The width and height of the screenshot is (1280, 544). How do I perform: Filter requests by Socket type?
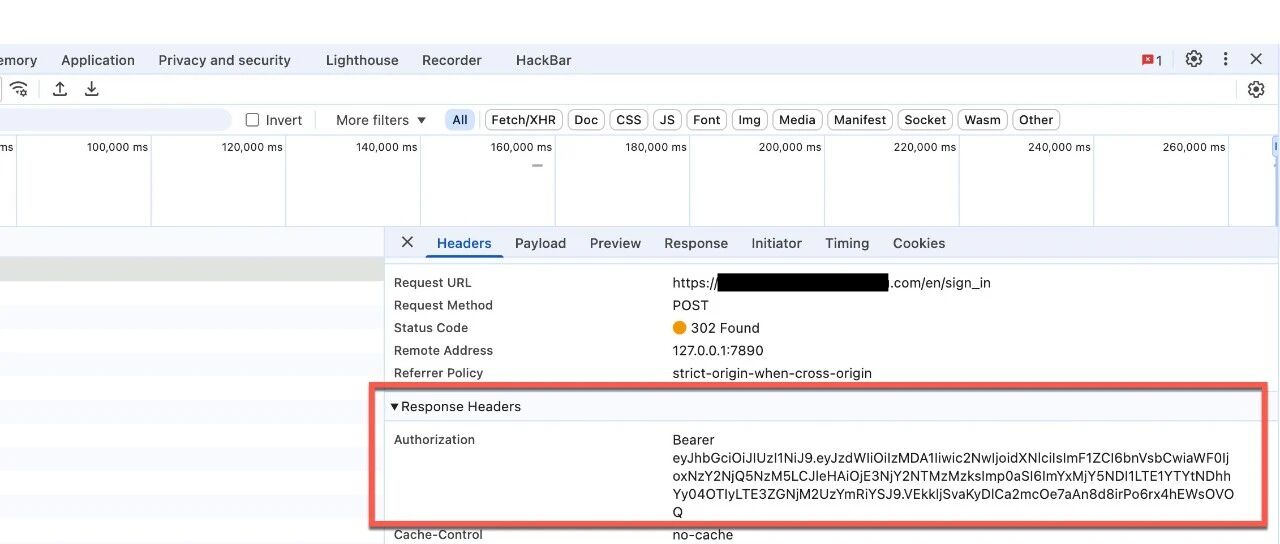click(925, 120)
